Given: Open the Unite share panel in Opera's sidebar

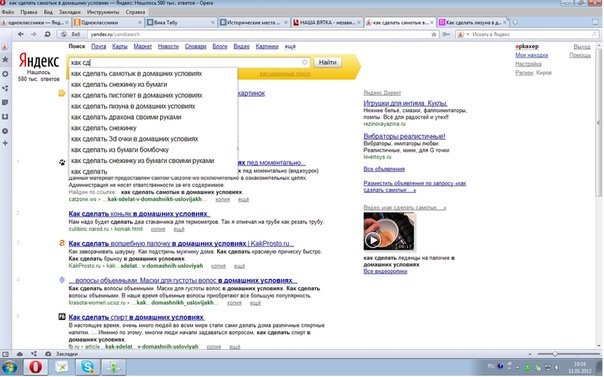Looking at the screenshot, I should click(5, 88).
